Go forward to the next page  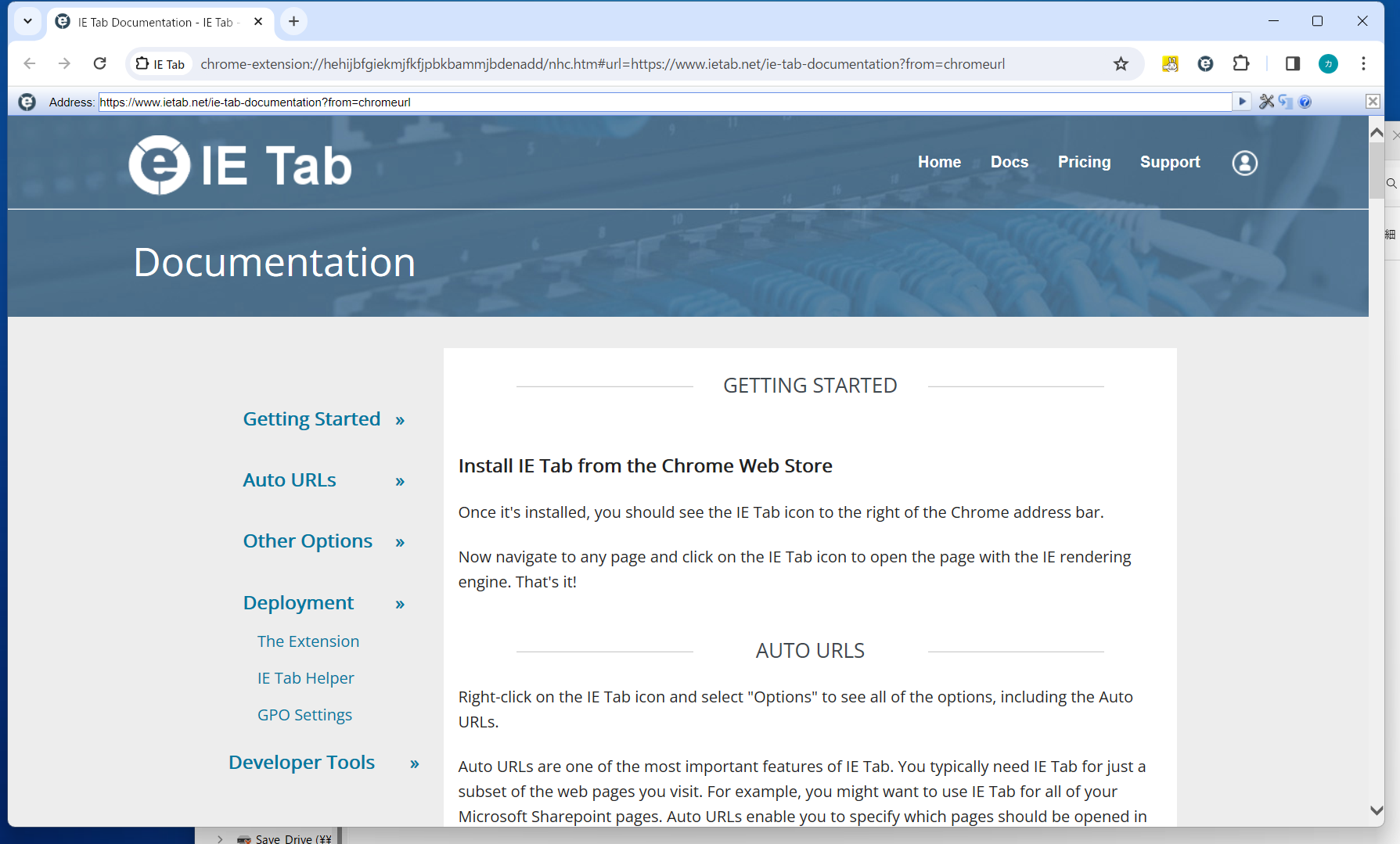(64, 64)
